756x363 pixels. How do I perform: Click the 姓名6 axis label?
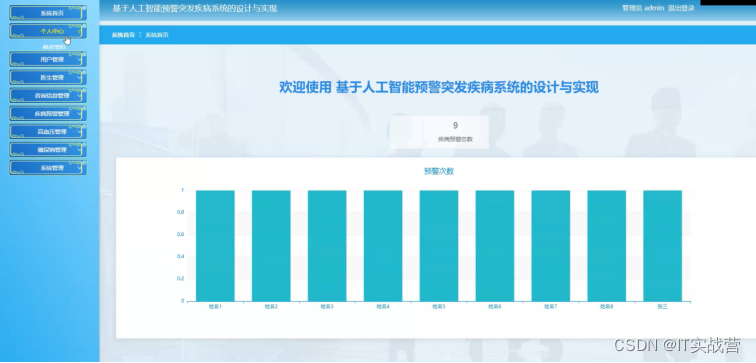click(495, 307)
